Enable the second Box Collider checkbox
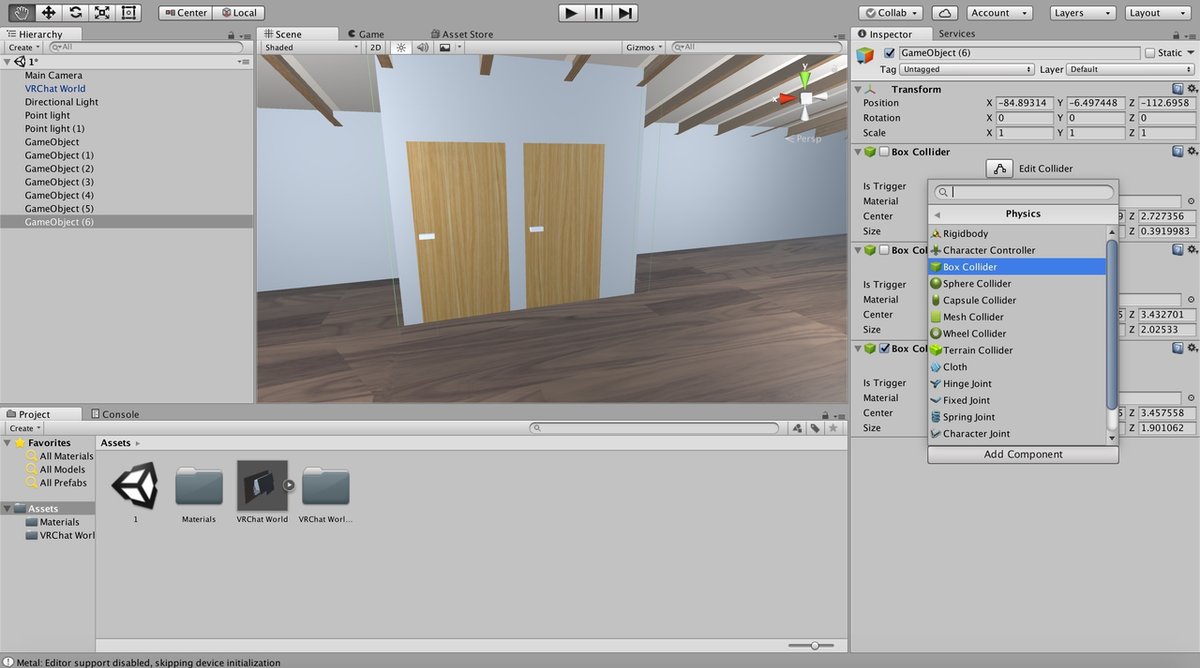 pos(883,250)
